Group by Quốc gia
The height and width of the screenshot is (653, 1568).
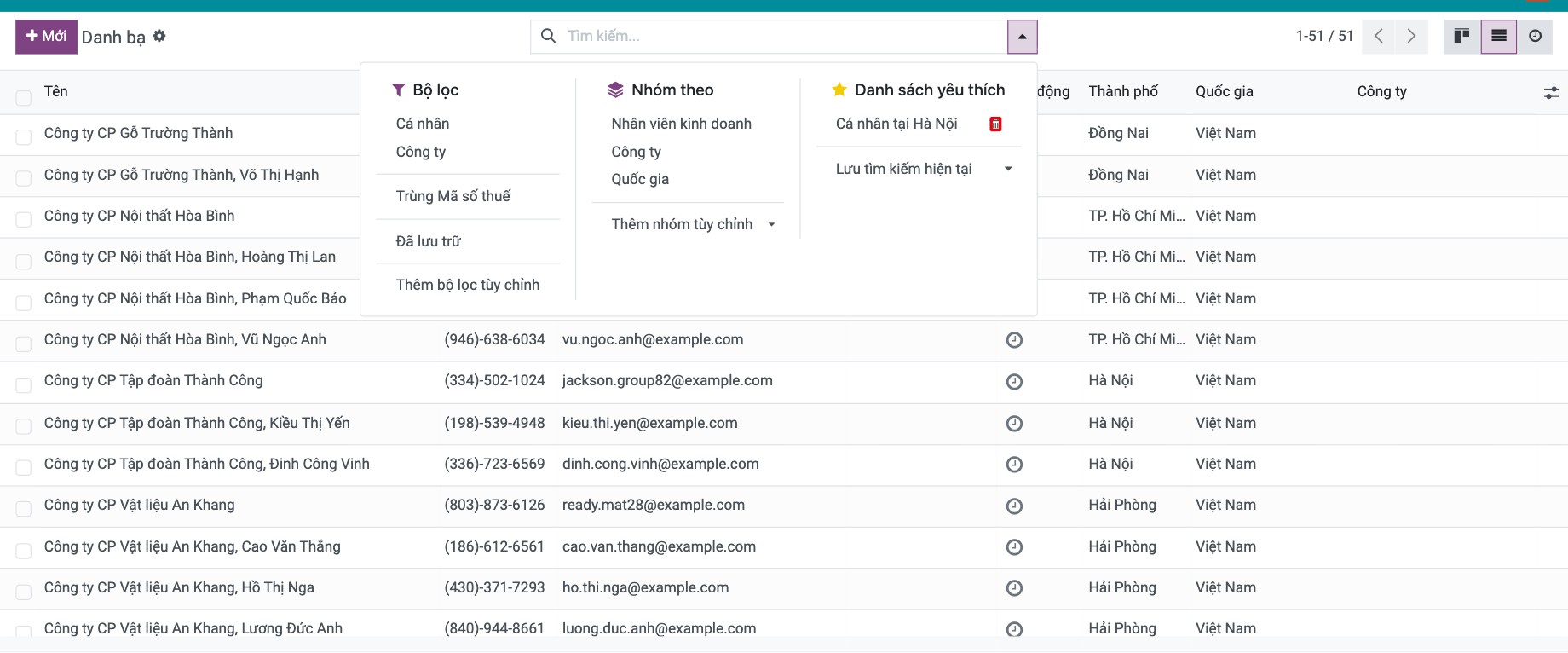tap(640, 179)
